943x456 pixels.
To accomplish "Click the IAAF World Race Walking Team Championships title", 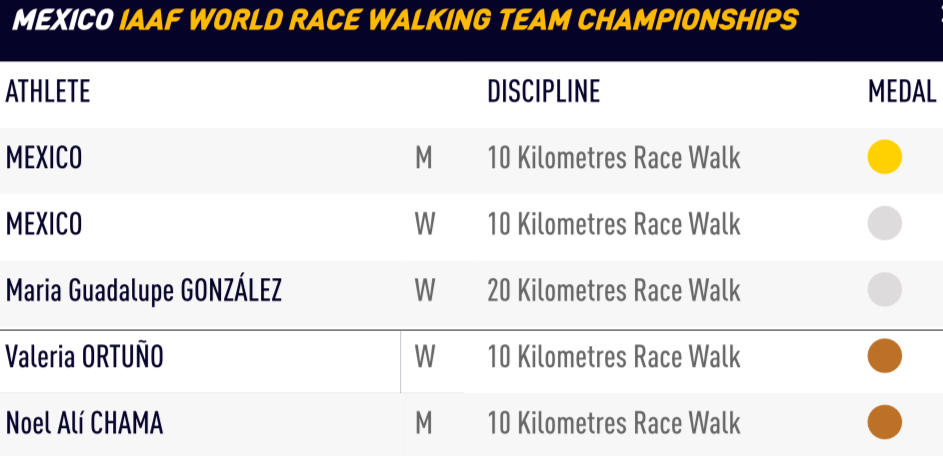I will (458, 20).
